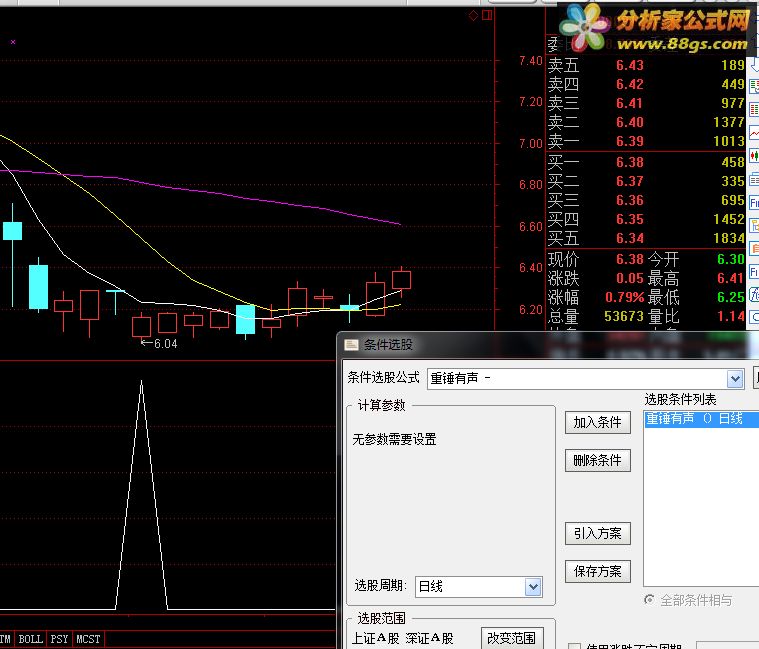Select the 全部条件相与 radio button
The height and width of the screenshot is (649, 759).
[649, 600]
